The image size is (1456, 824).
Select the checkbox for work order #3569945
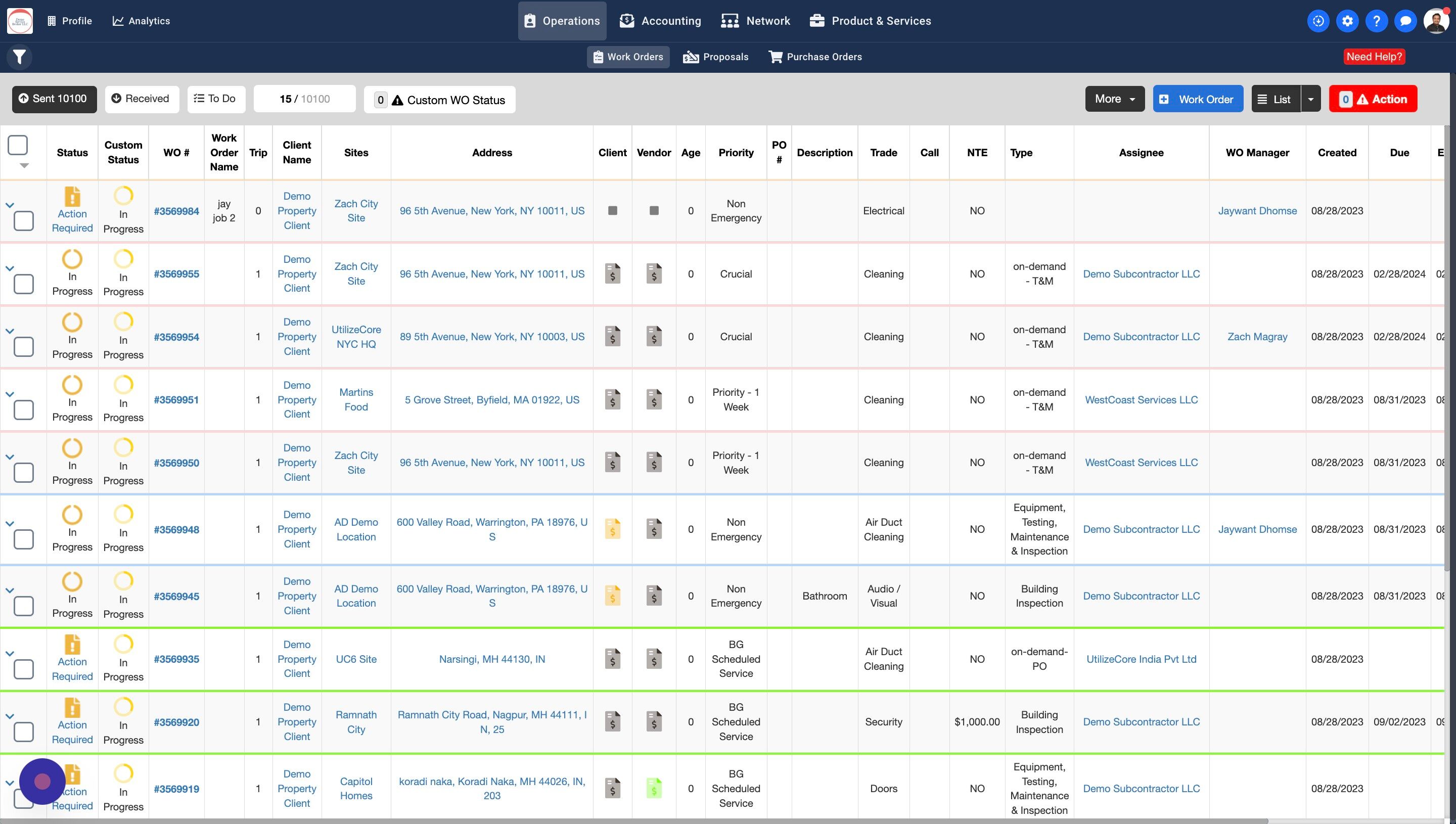click(23, 606)
